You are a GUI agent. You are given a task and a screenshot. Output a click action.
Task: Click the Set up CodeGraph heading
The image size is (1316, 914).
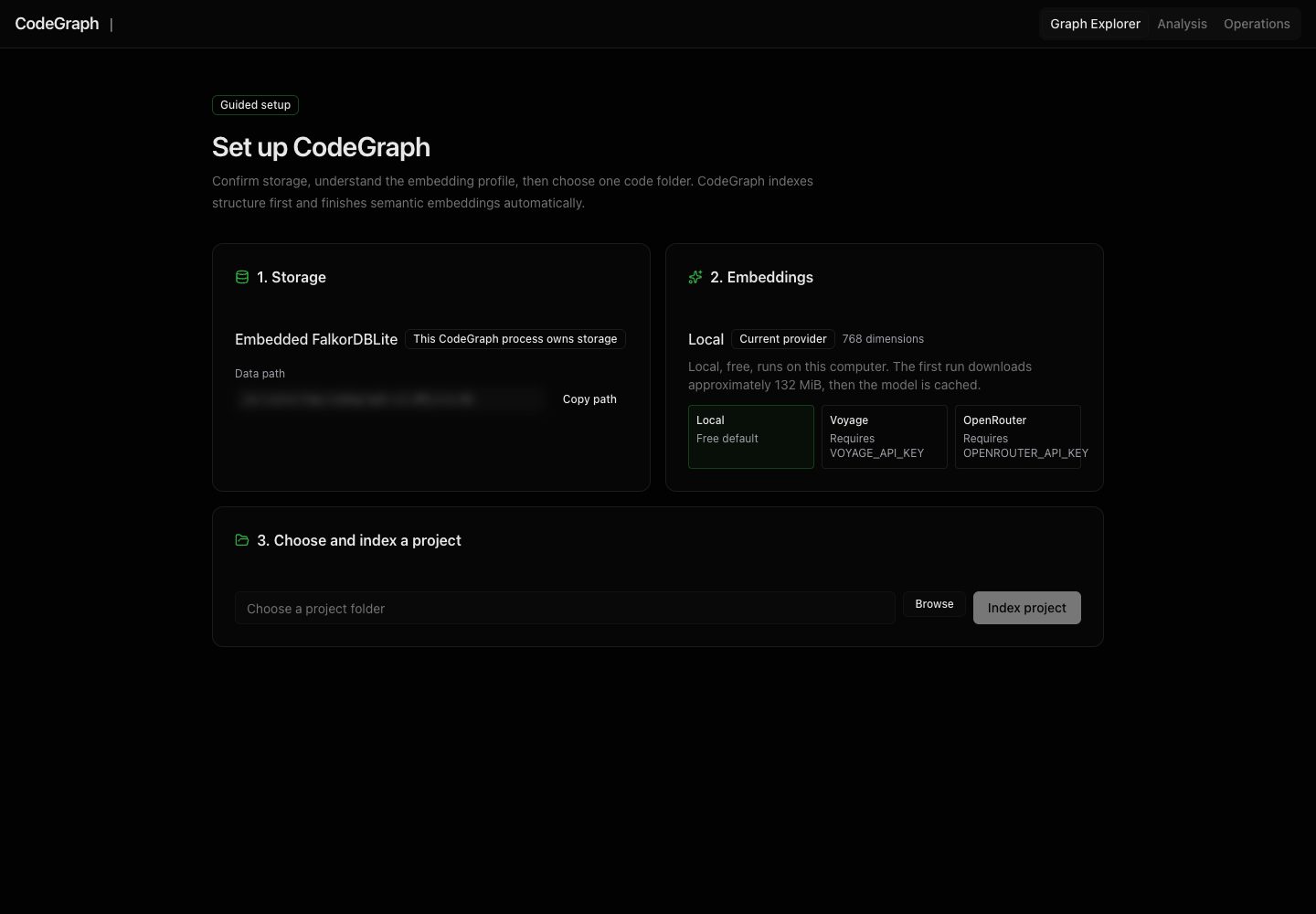coord(321,147)
